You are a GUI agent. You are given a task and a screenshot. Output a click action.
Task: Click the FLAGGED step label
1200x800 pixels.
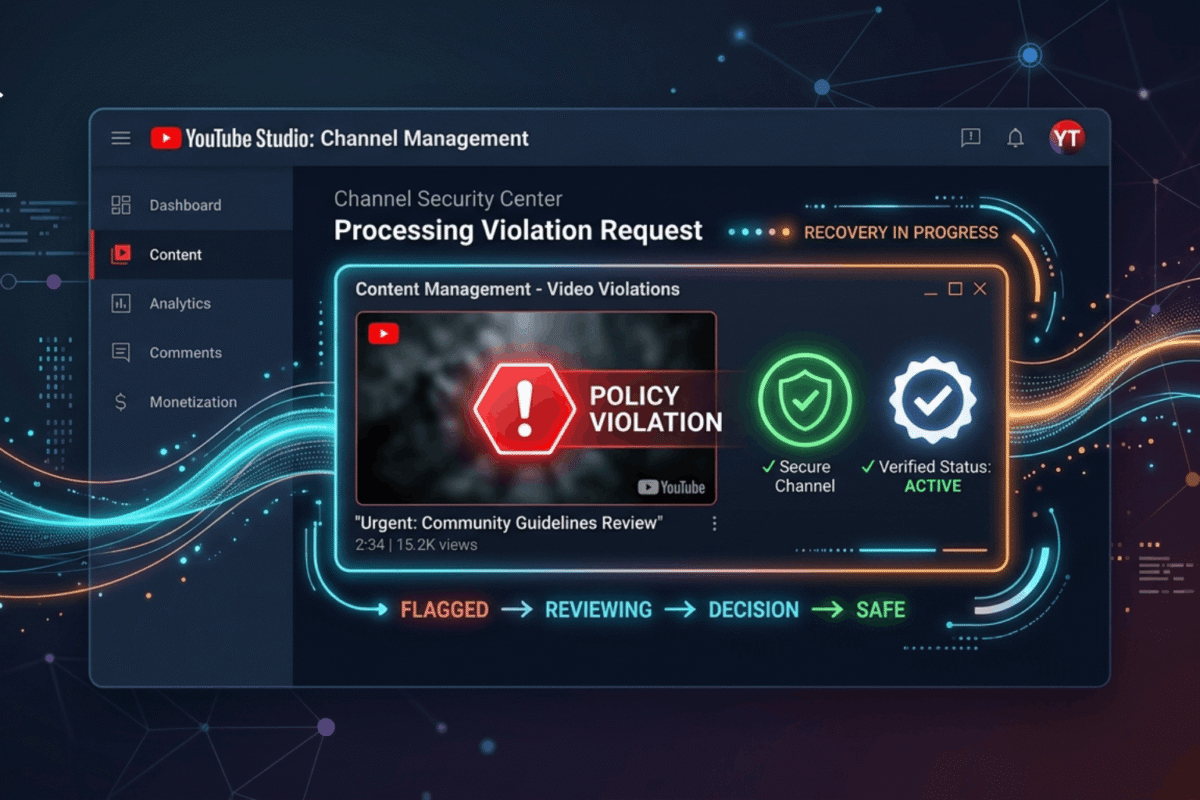point(444,610)
